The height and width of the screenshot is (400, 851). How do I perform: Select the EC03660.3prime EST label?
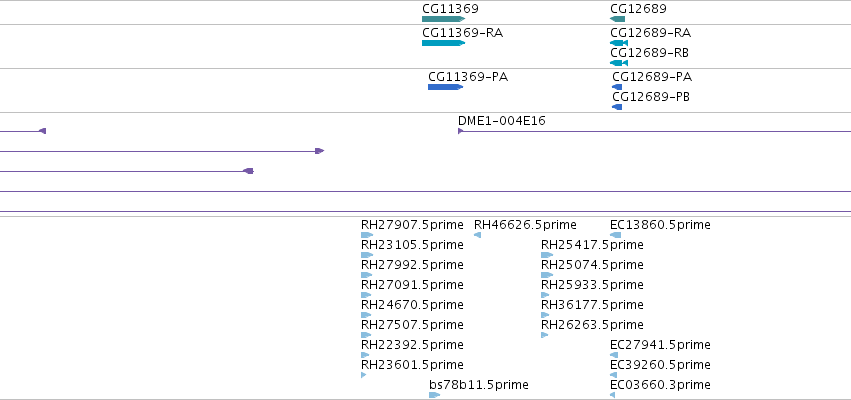(x=660, y=385)
